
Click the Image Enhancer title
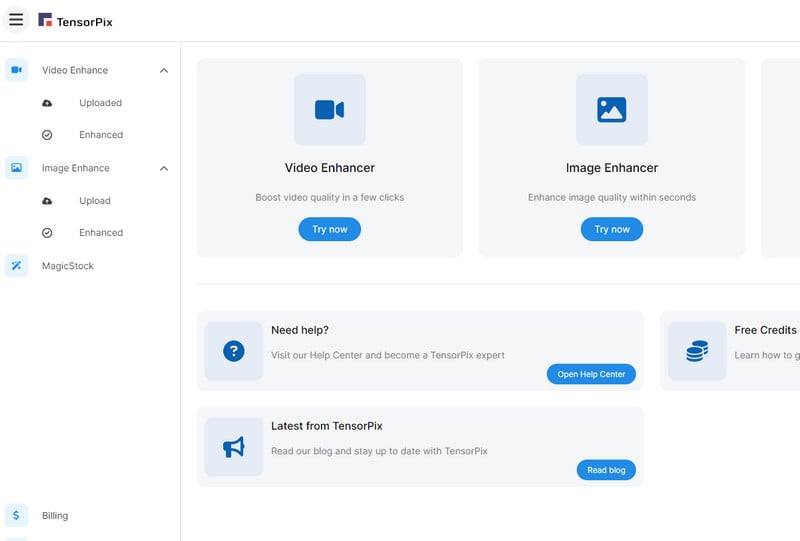(x=612, y=168)
